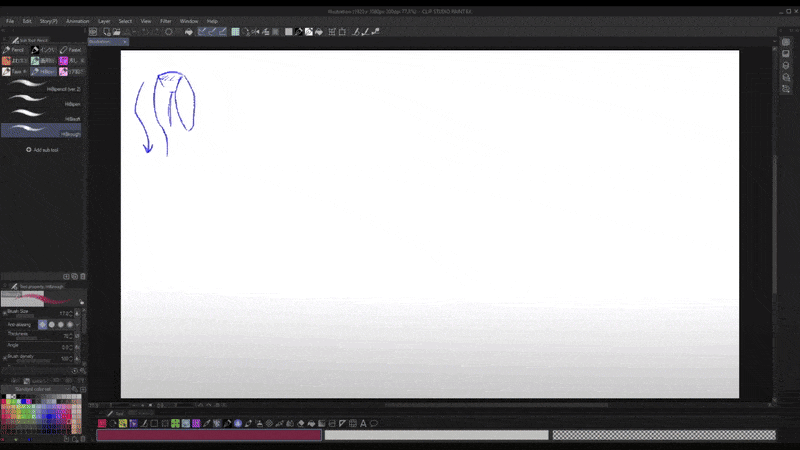Click the duplicate sub tool icon below the brush list
Screen dimensions: 800x450
[x=74, y=277]
